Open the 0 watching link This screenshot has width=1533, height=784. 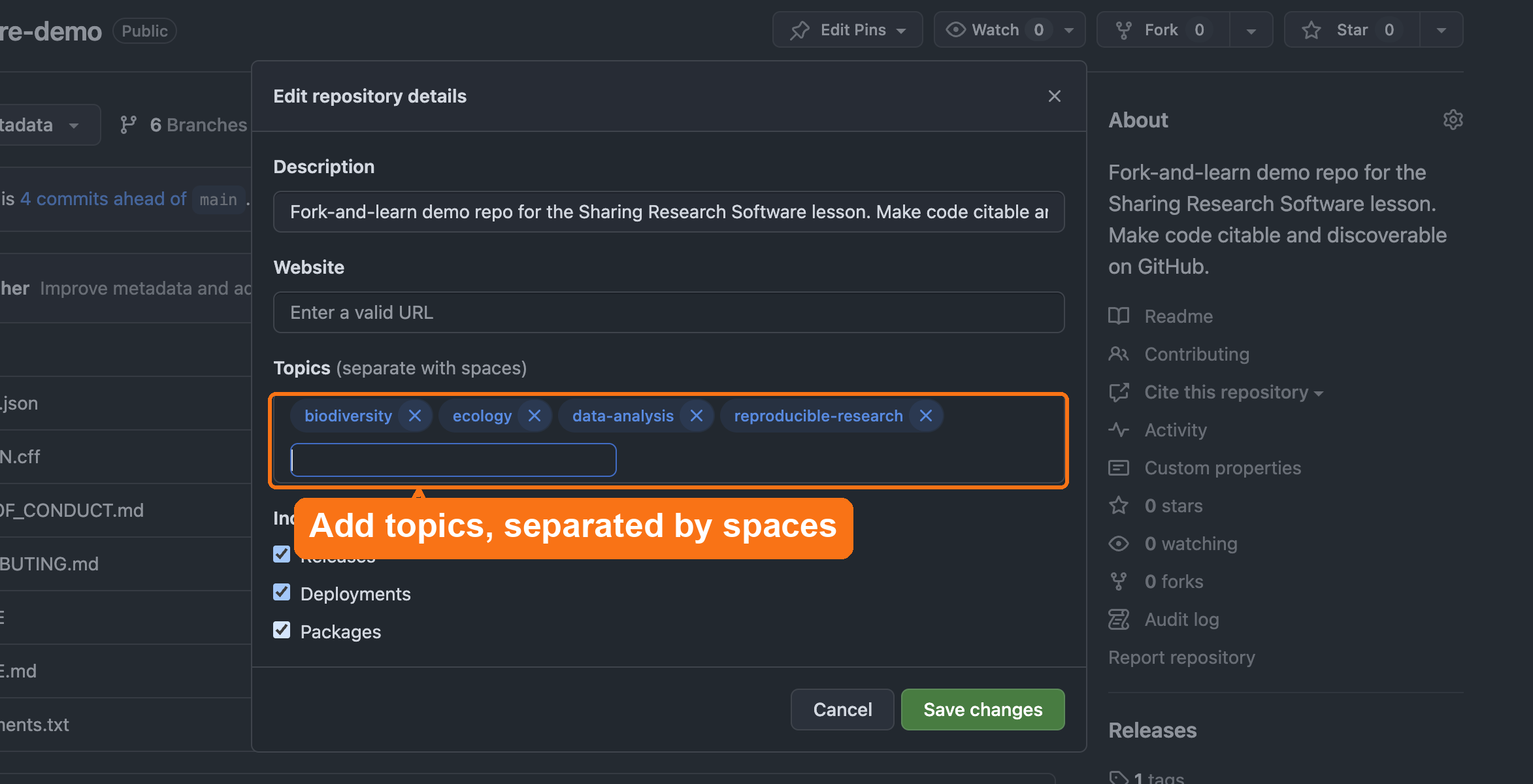(1191, 544)
